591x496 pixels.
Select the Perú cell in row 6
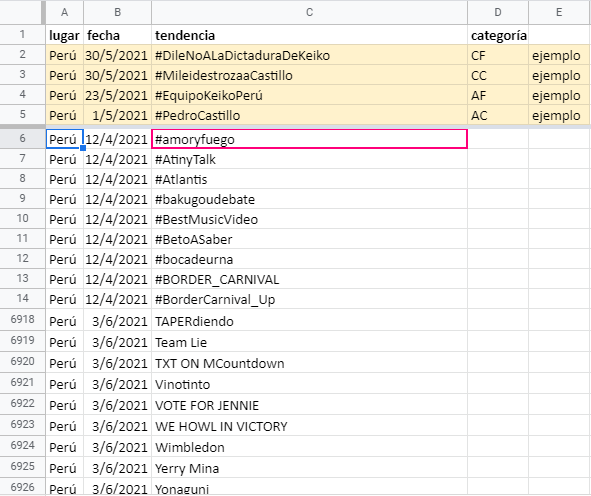(64, 139)
